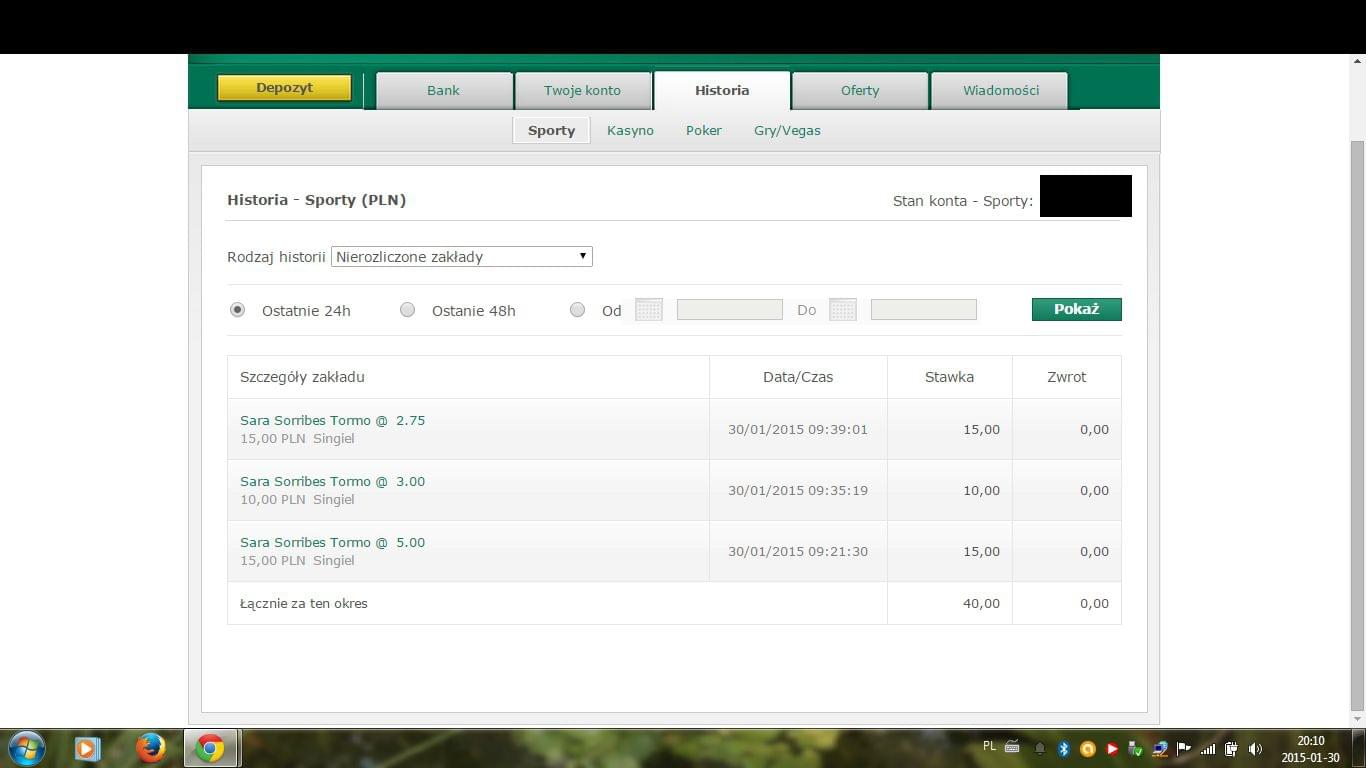Open the 'Bank' tab
This screenshot has width=1366, height=768.
tap(443, 90)
